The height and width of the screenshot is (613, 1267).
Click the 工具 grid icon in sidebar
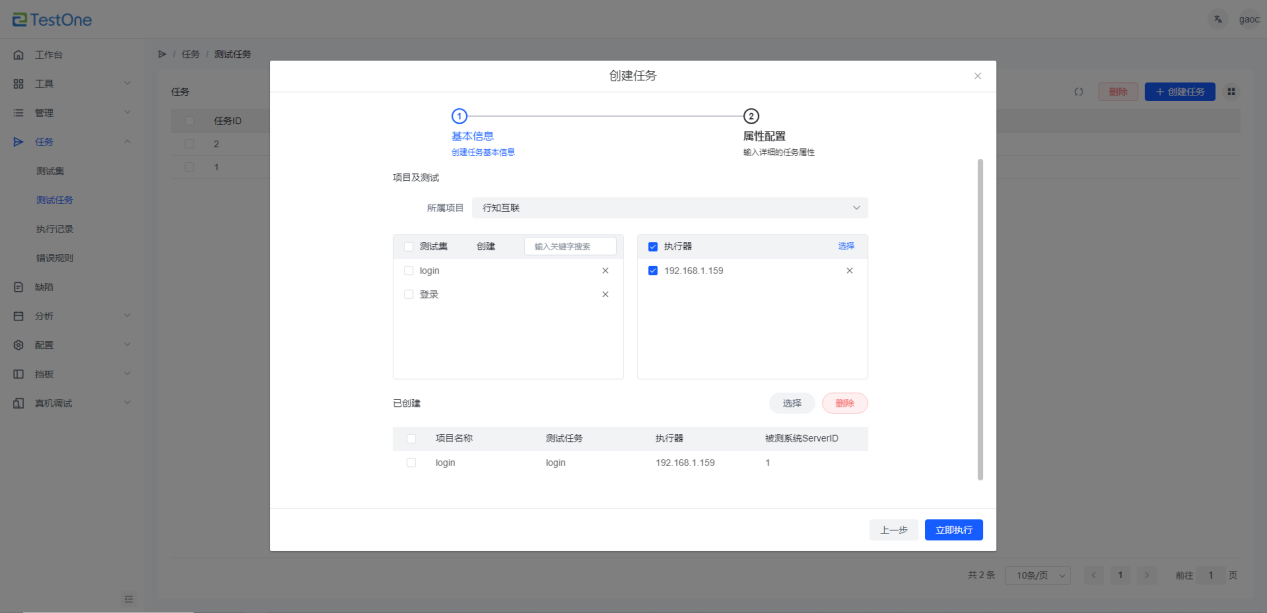coord(18,84)
